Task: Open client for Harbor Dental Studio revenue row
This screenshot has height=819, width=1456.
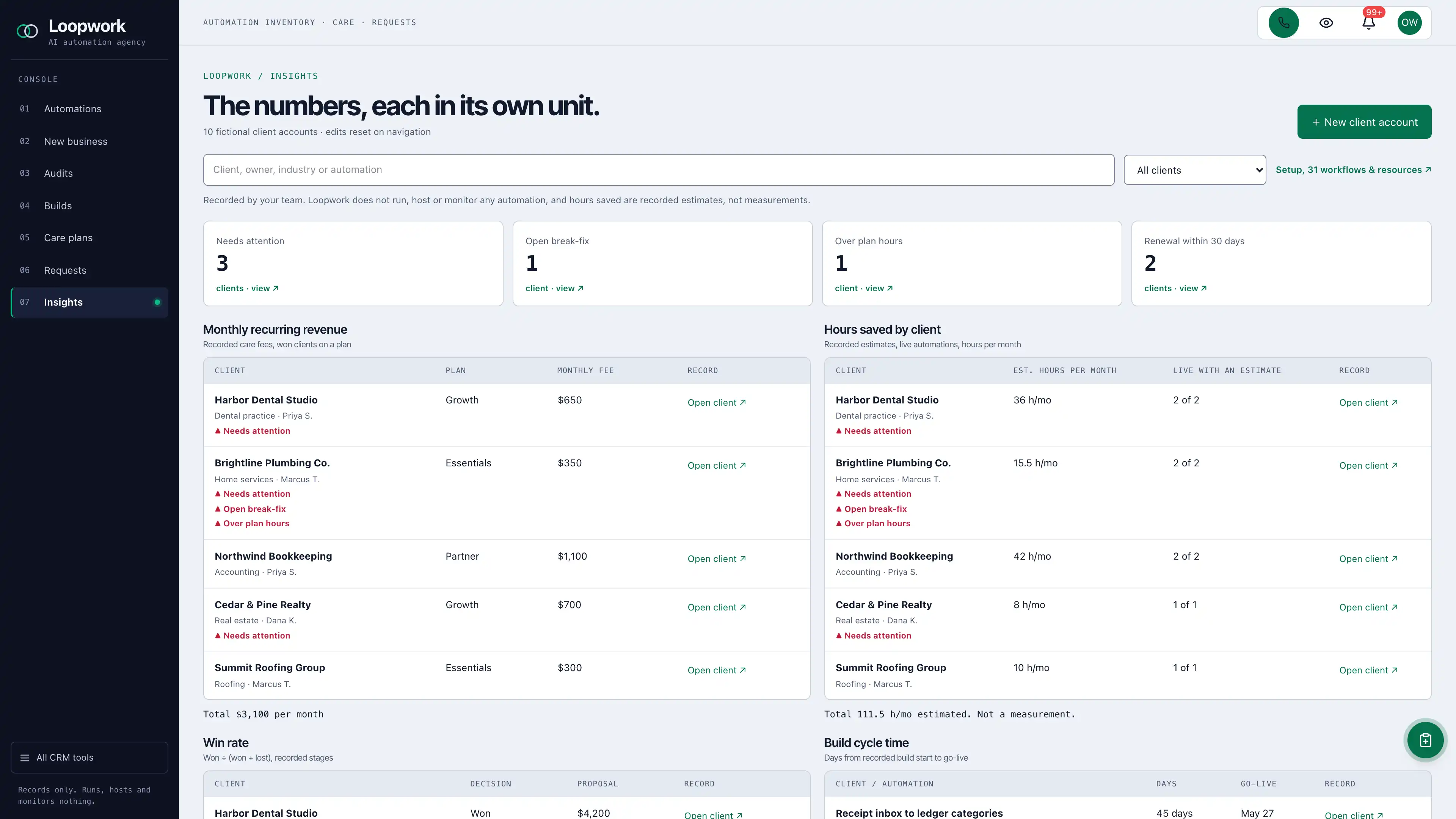Action: [717, 402]
